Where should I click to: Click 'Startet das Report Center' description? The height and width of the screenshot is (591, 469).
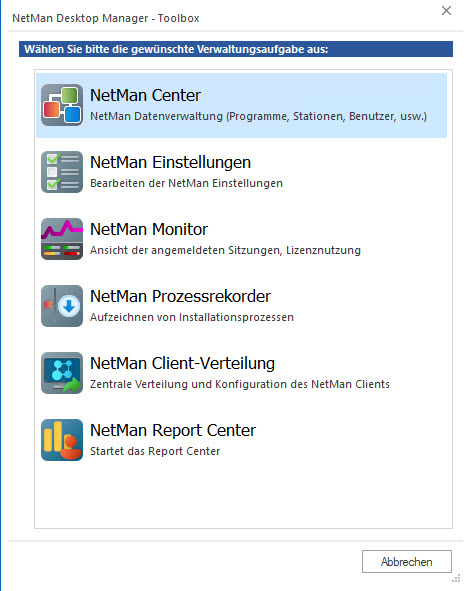point(155,451)
